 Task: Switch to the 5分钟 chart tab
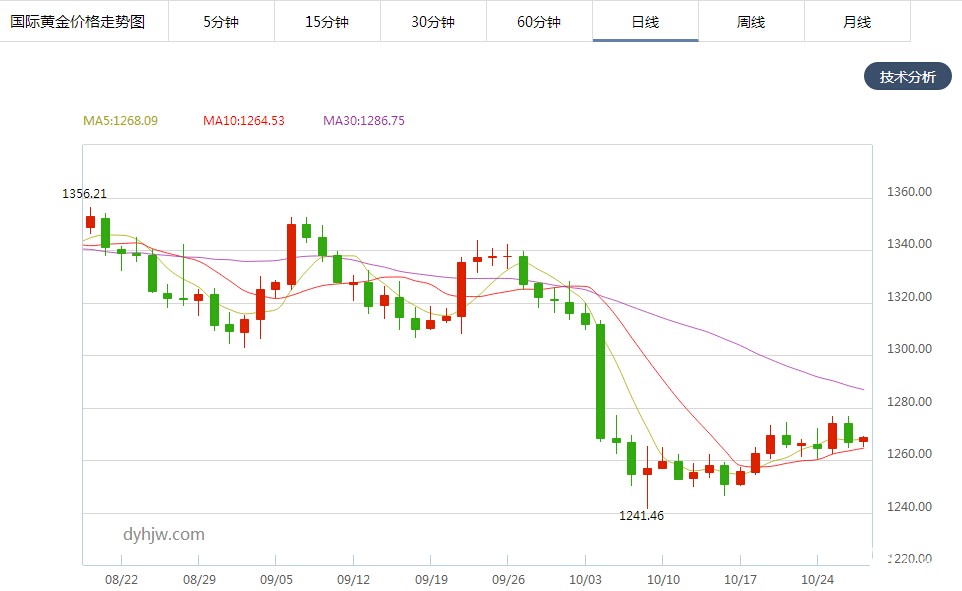221,22
